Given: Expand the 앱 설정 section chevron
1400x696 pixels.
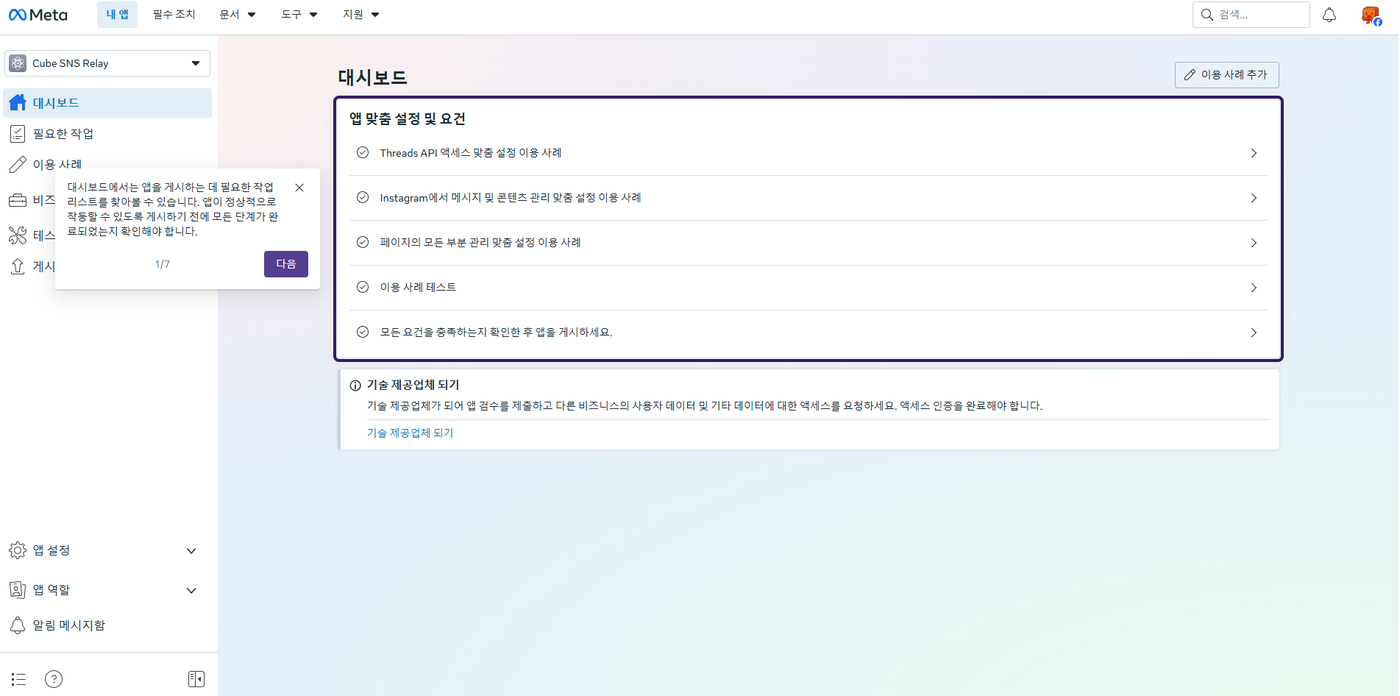Looking at the screenshot, I should (192, 551).
